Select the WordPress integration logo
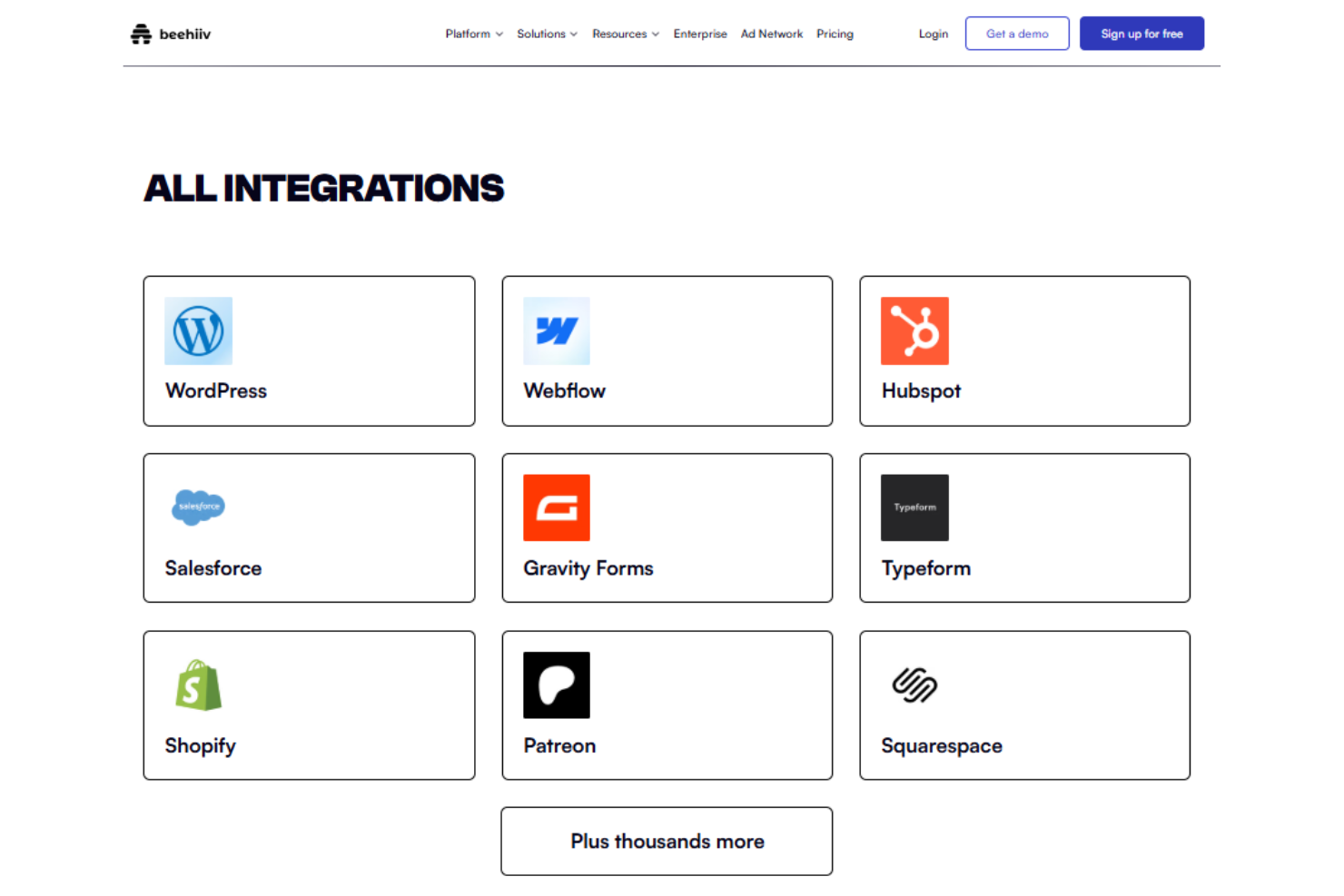The width and height of the screenshot is (1344, 896). 198,330
